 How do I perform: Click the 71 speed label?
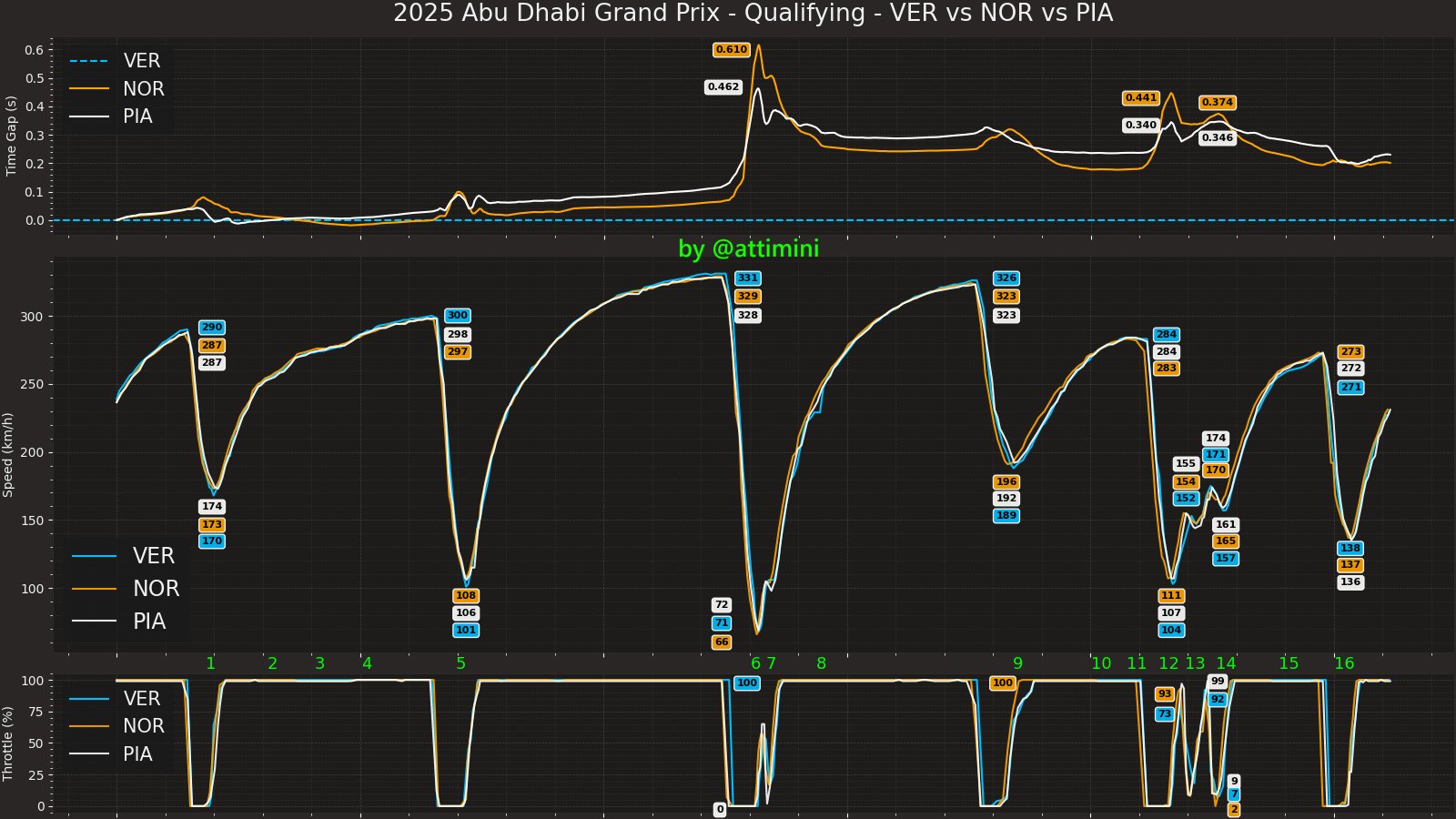click(x=722, y=623)
